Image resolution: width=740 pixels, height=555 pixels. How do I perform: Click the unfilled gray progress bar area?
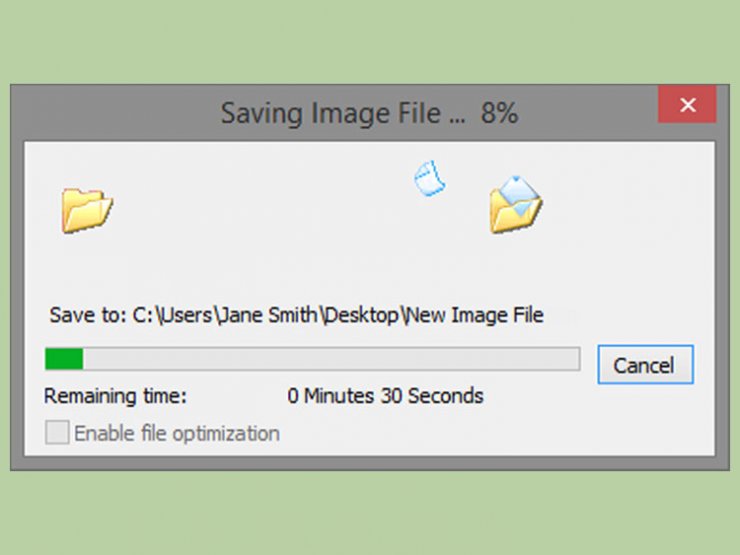(331, 359)
